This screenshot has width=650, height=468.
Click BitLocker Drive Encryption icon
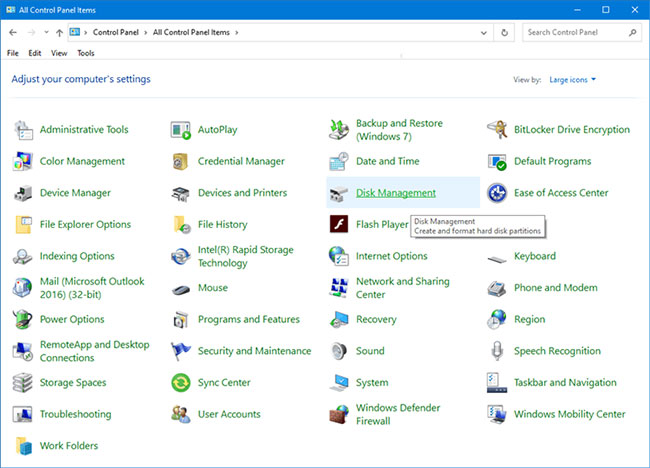coord(497,130)
